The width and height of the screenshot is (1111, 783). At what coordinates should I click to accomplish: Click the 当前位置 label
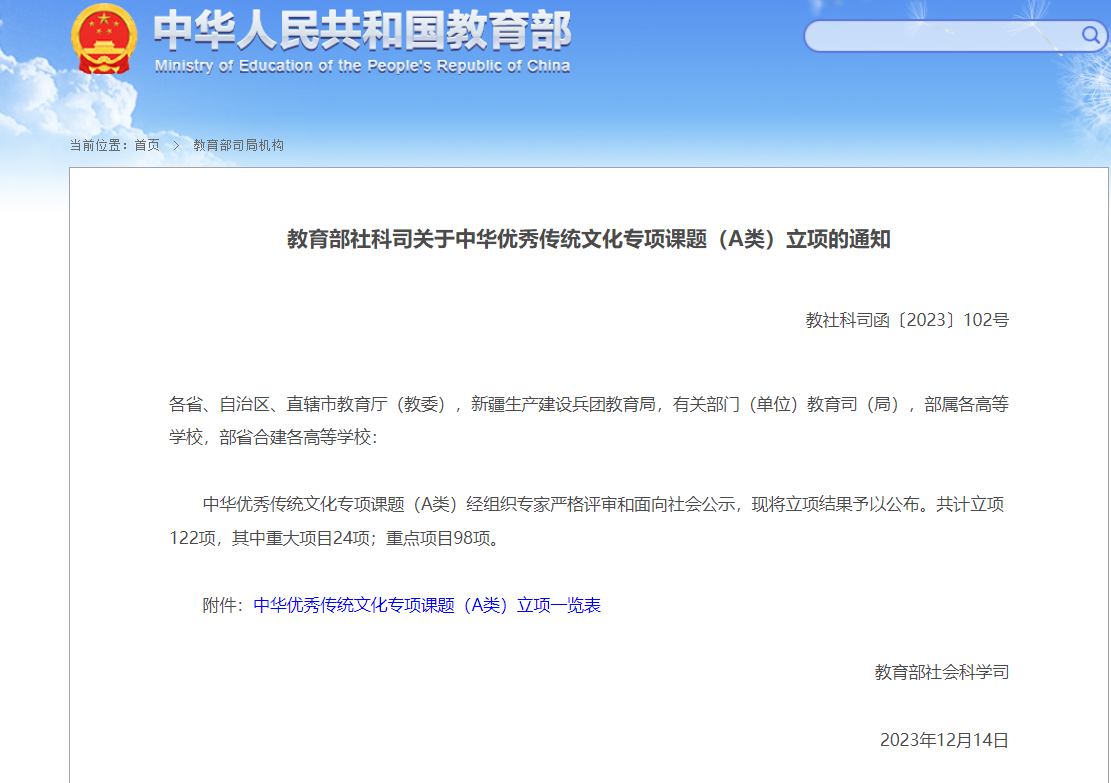pyautogui.click(x=100, y=145)
